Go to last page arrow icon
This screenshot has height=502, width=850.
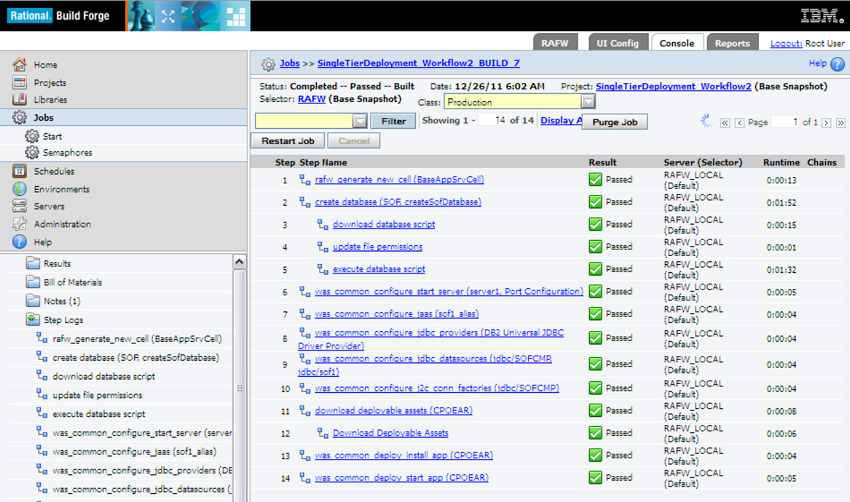[840, 123]
